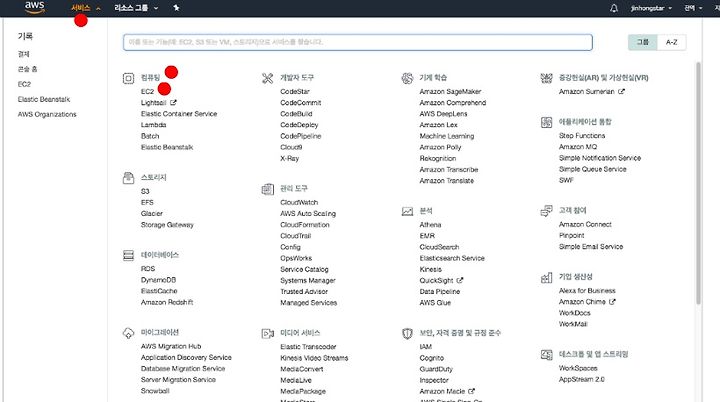Image resolution: width=720 pixels, height=402 pixels.
Task: Focus the service search box
Action: click(x=358, y=42)
